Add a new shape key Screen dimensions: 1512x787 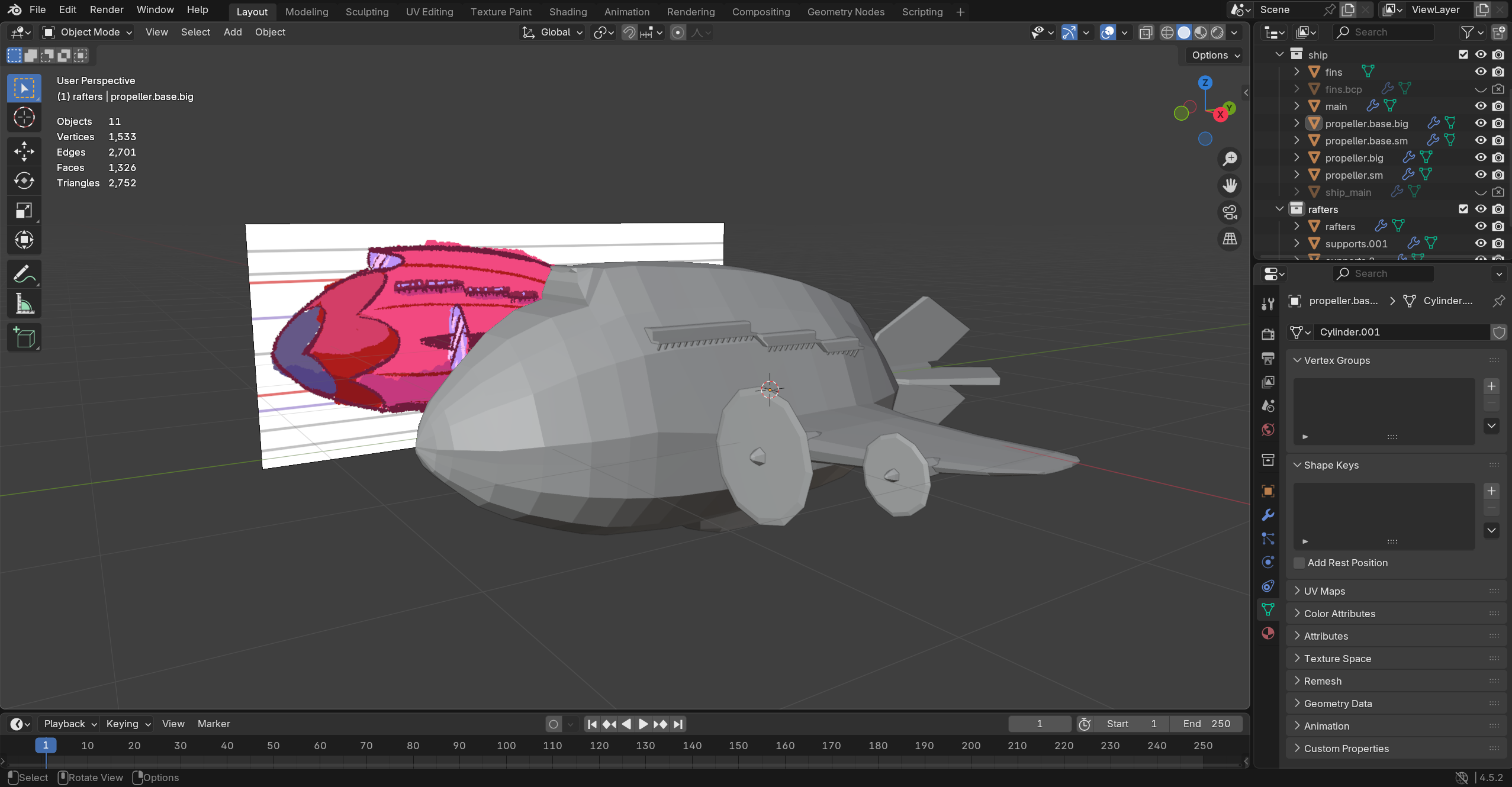coord(1491,491)
